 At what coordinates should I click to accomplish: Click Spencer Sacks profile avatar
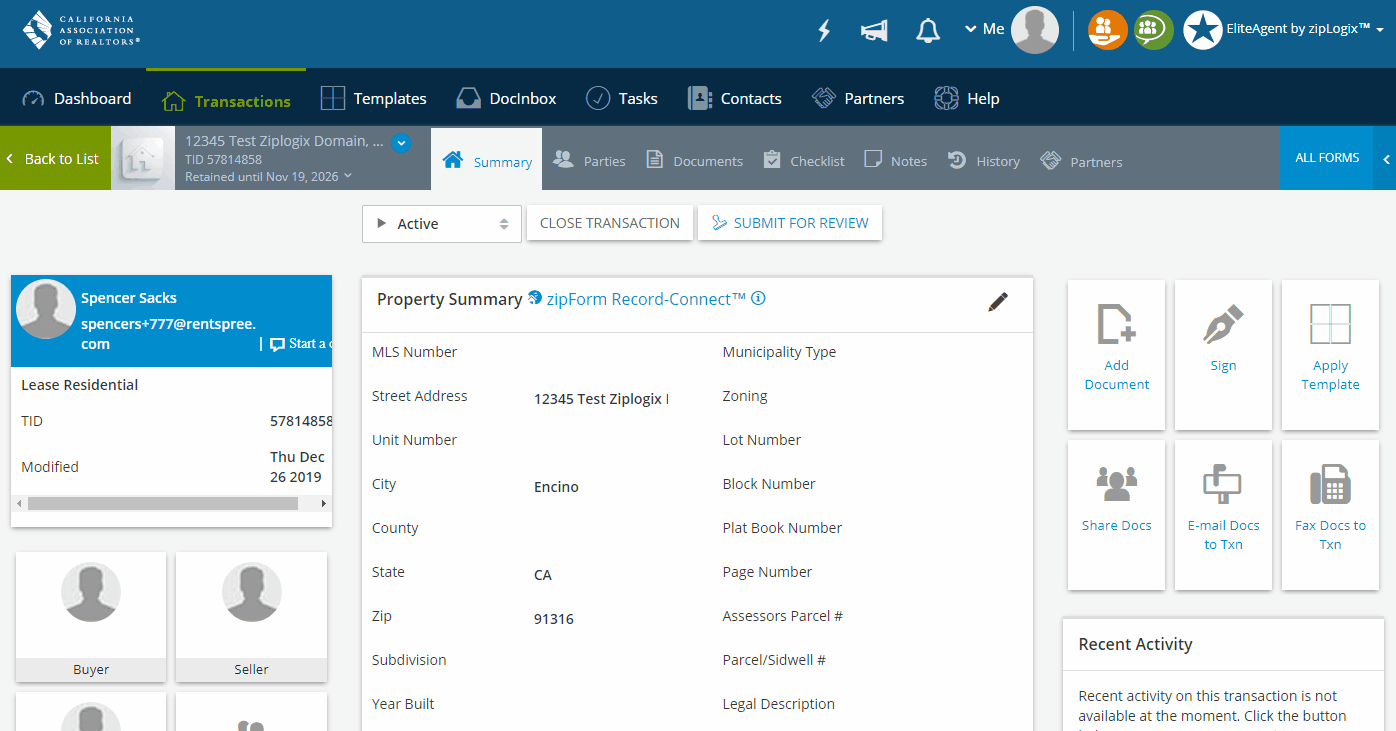pos(46,309)
